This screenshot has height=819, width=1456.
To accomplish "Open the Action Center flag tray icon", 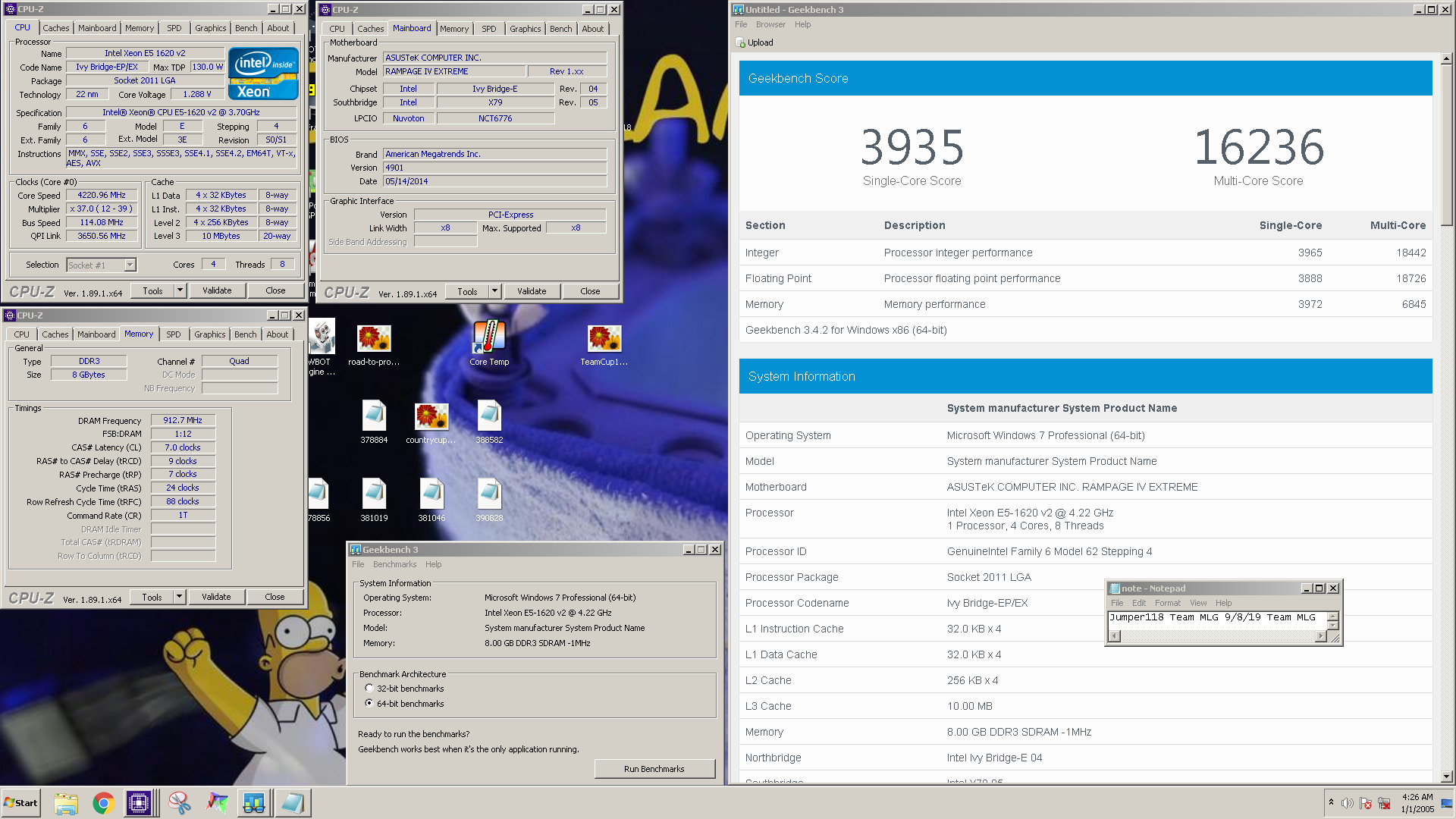I will (1366, 803).
